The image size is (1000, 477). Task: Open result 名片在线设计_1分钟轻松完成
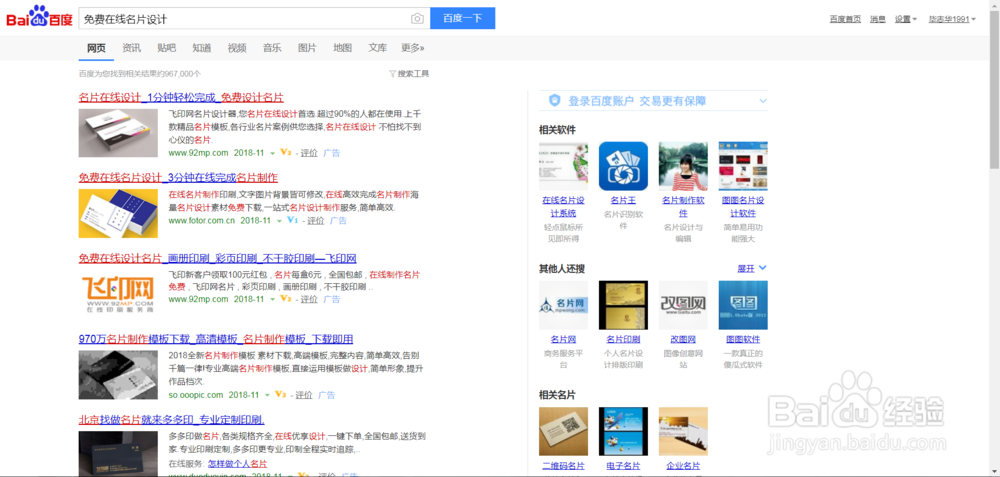(181, 98)
